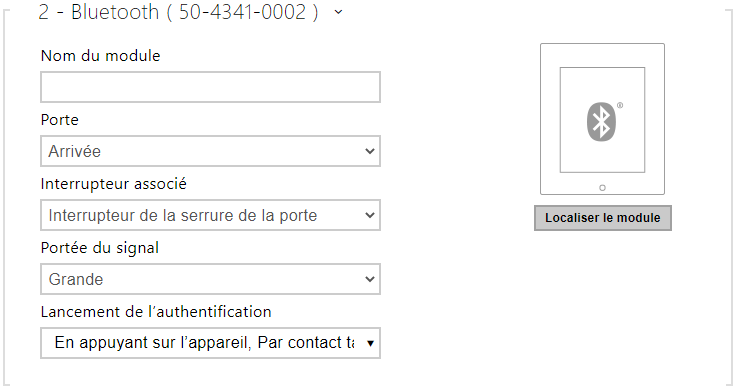Screen dimensions: 737x391
Task: Click the registered trademark symbol near logo
Action: point(620,105)
